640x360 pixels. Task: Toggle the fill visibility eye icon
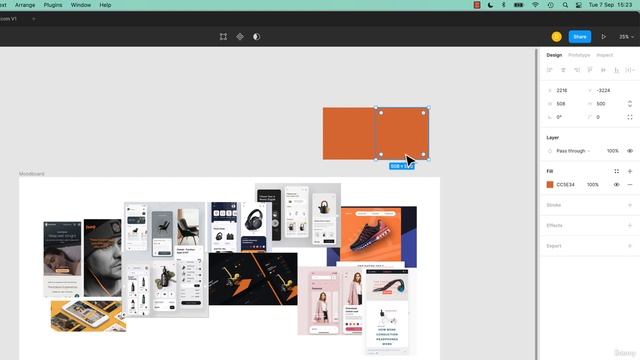[616, 185]
